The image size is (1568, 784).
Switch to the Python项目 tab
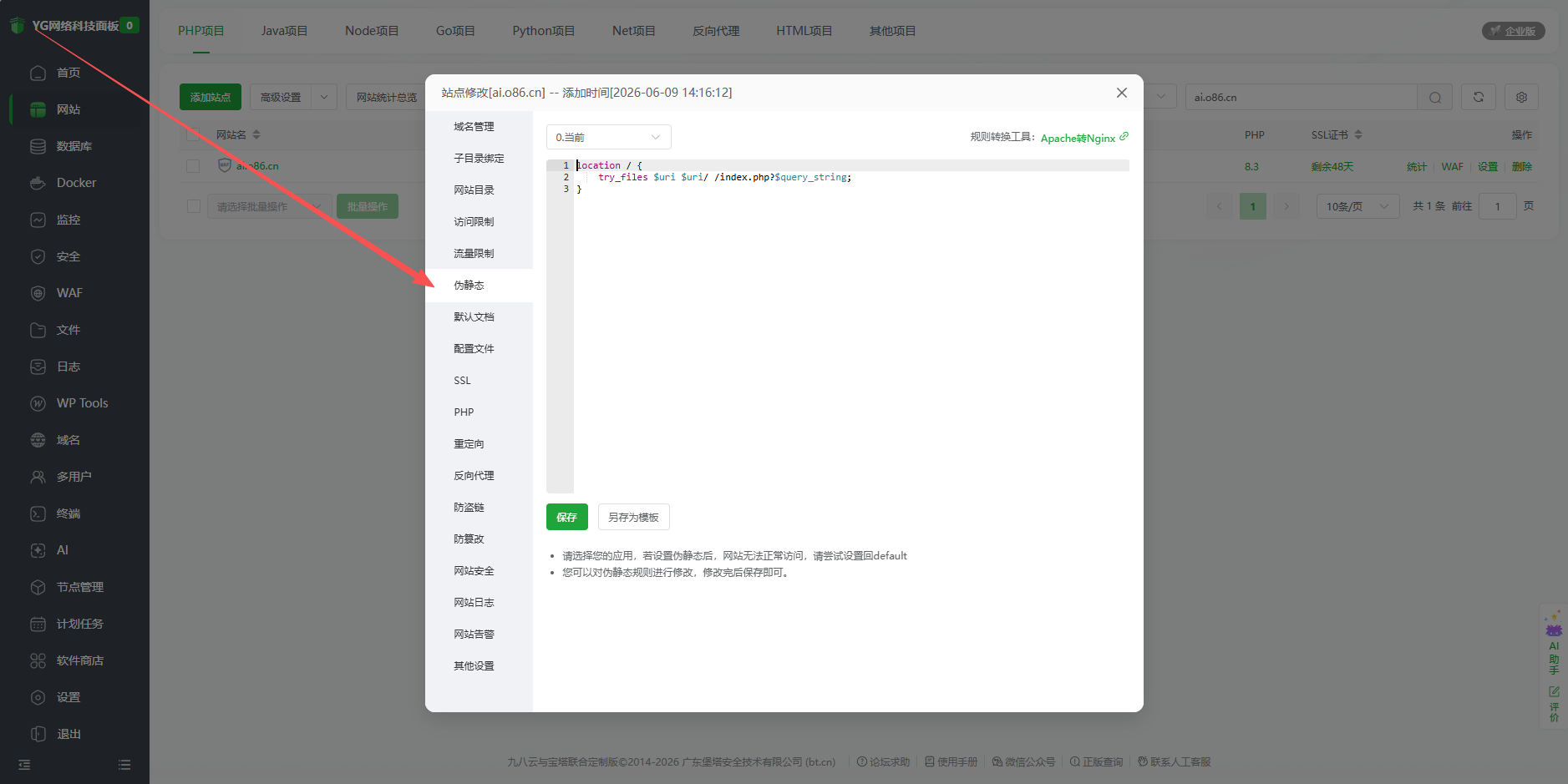point(544,31)
